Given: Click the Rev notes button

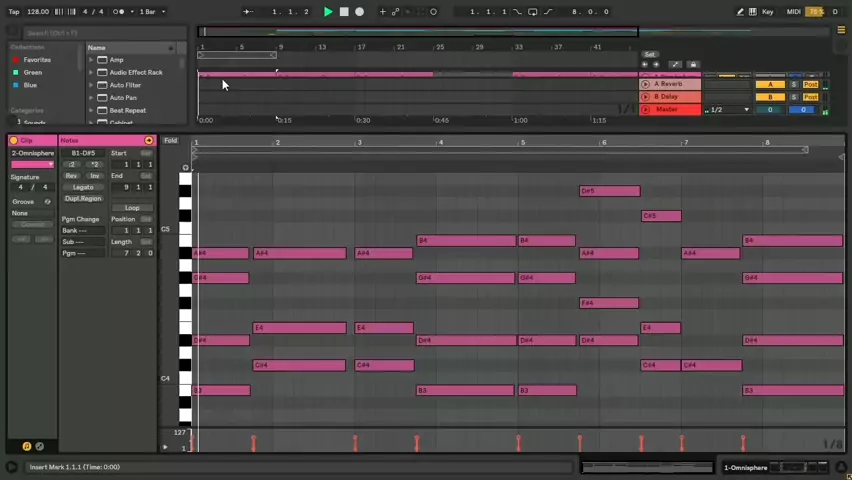Looking at the screenshot, I should [71, 176].
